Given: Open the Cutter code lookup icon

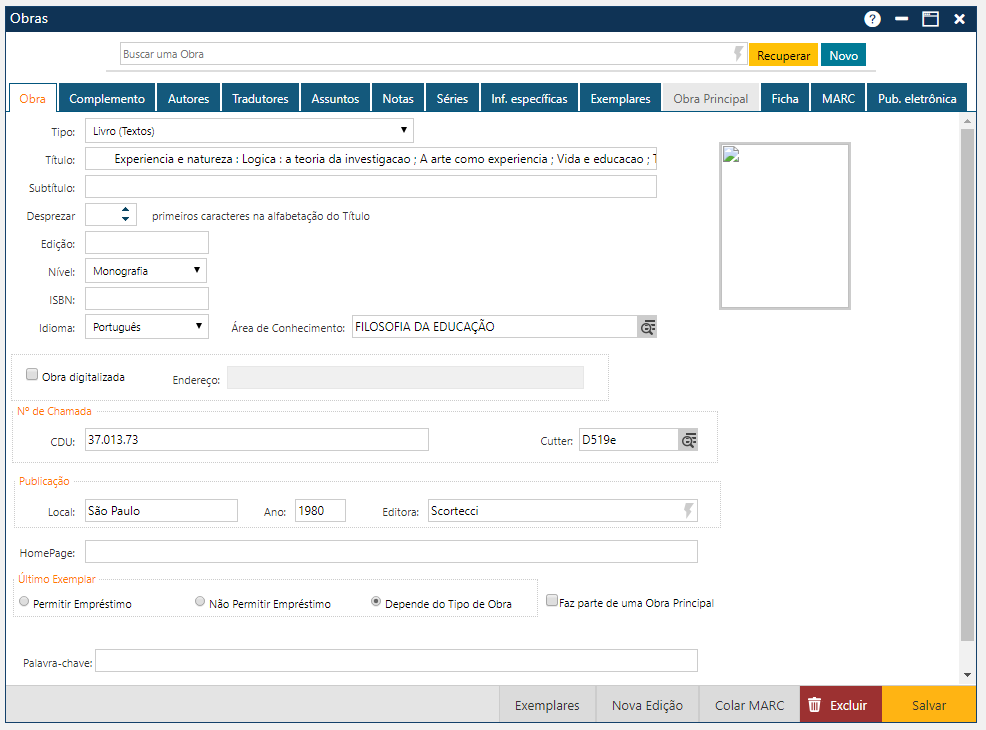Looking at the screenshot, I should [687, 439].
